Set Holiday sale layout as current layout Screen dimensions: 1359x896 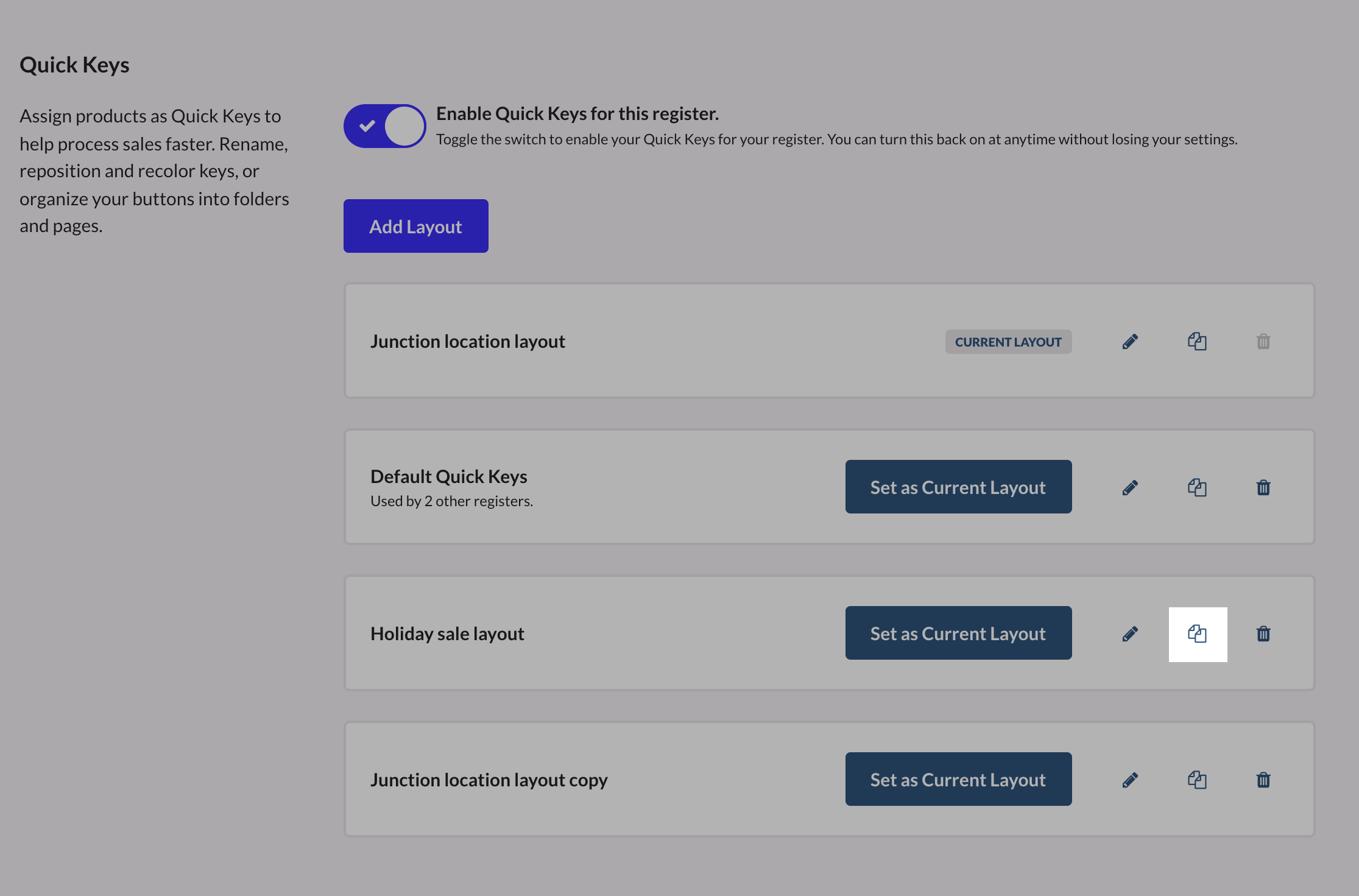pyautogui.click(x=958, y=633)
